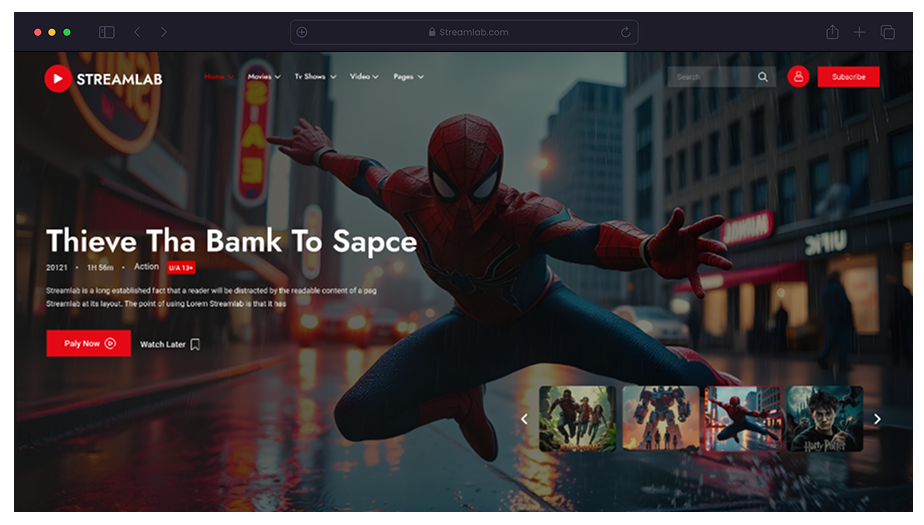924x525 pixels.
Task: Click the browser share icon
Action: click(x=831, y=32)
